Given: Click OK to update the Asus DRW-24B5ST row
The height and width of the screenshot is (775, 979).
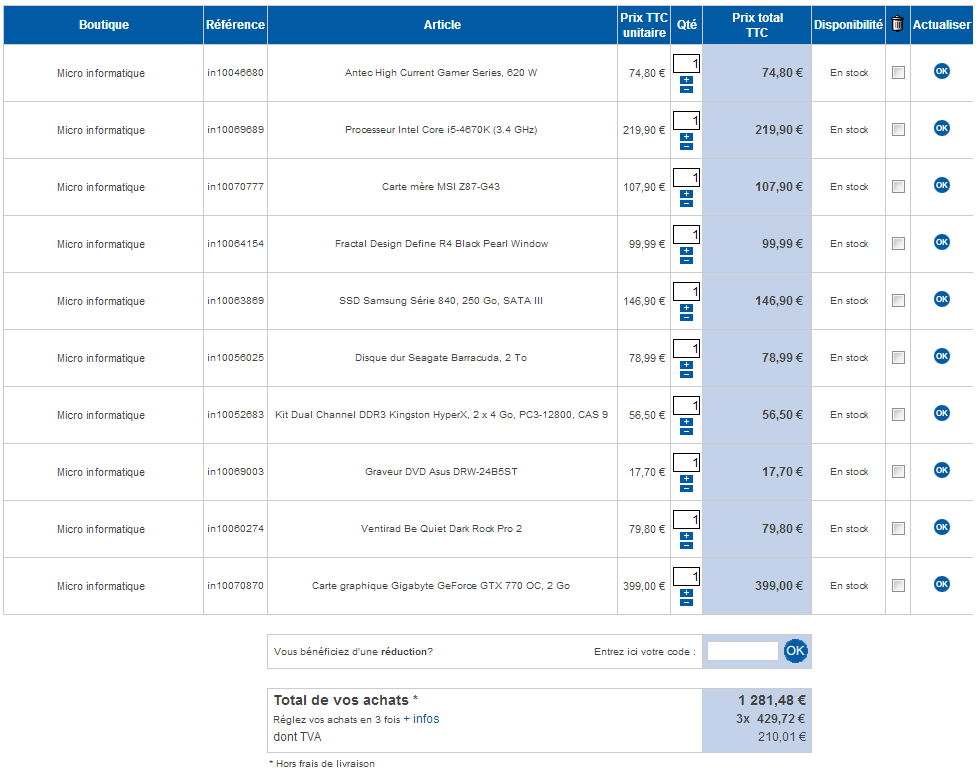Looking at the screenshot, I should [942, 470].
